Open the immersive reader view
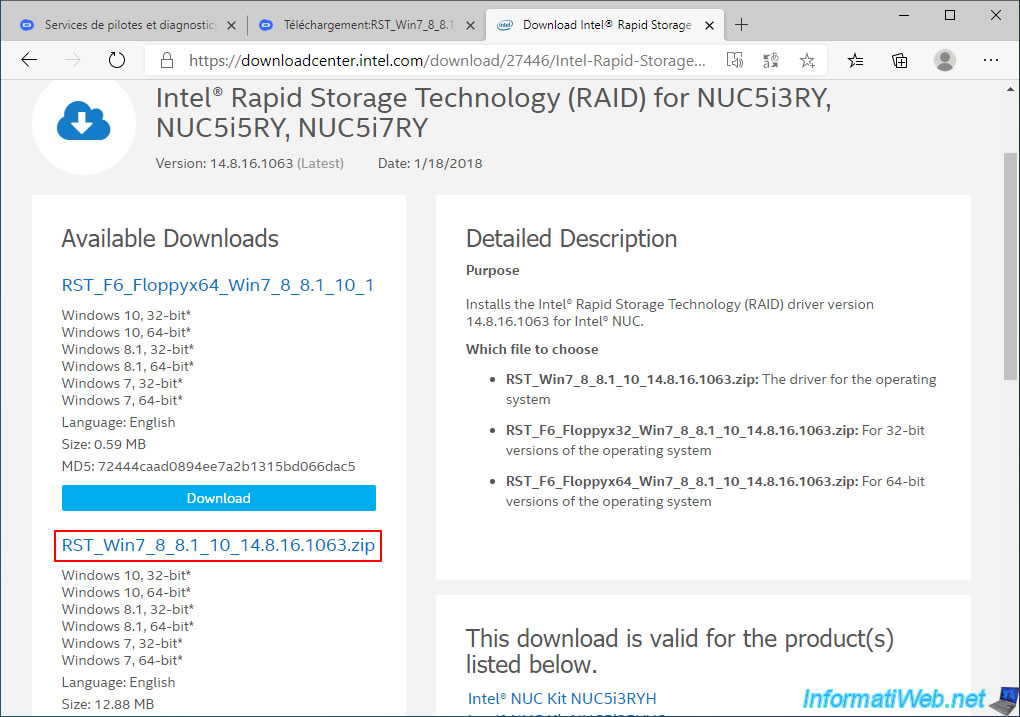Viewport: 1020px width, 717px height. pos(735,61)
